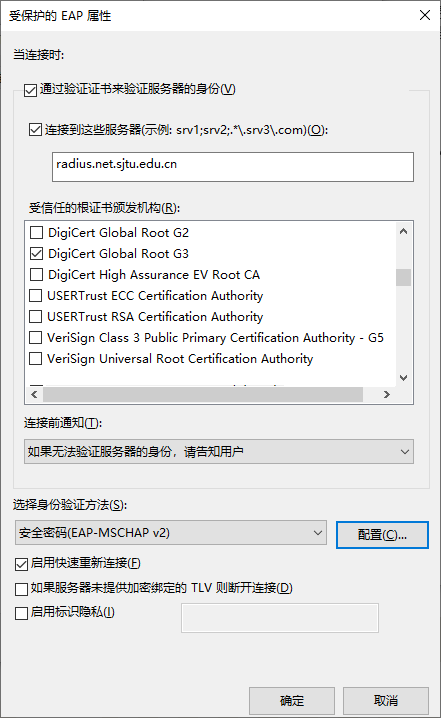Click the scroll up arrow in certificate list
Image resolution: width=441 pixels, height=718 pixels.
(x=403, y=231)
